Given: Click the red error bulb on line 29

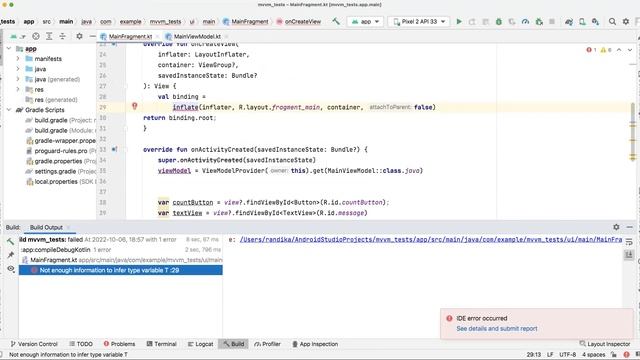Looking at the screenshot, I should tap(135, 106).
